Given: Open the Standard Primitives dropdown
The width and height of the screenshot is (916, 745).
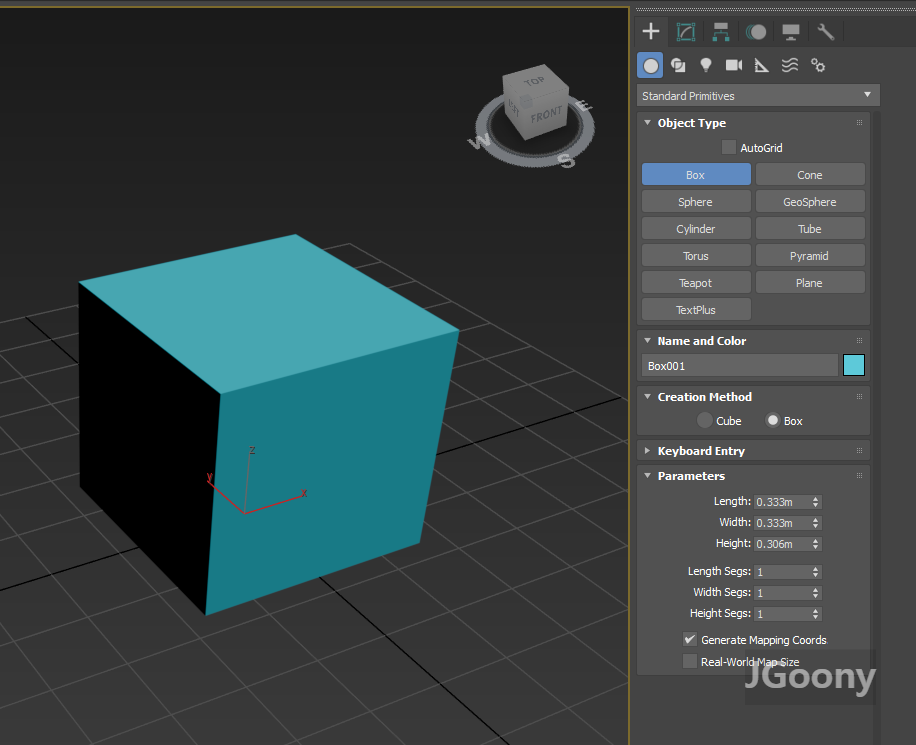Looking at the screenshot, I should tap(758, 95).
